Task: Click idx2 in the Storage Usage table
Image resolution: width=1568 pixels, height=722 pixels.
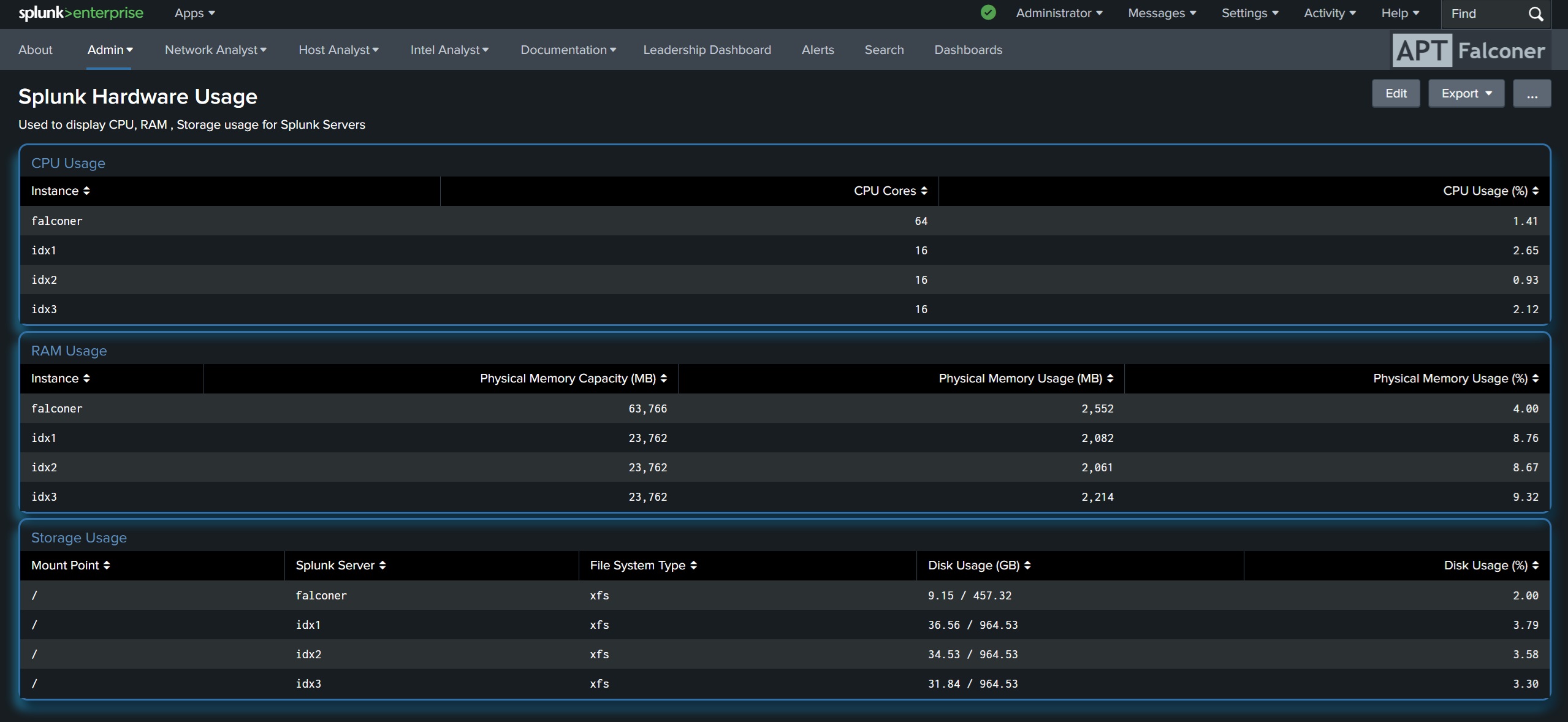Action: pyautogui.click(x=308, y=655)
